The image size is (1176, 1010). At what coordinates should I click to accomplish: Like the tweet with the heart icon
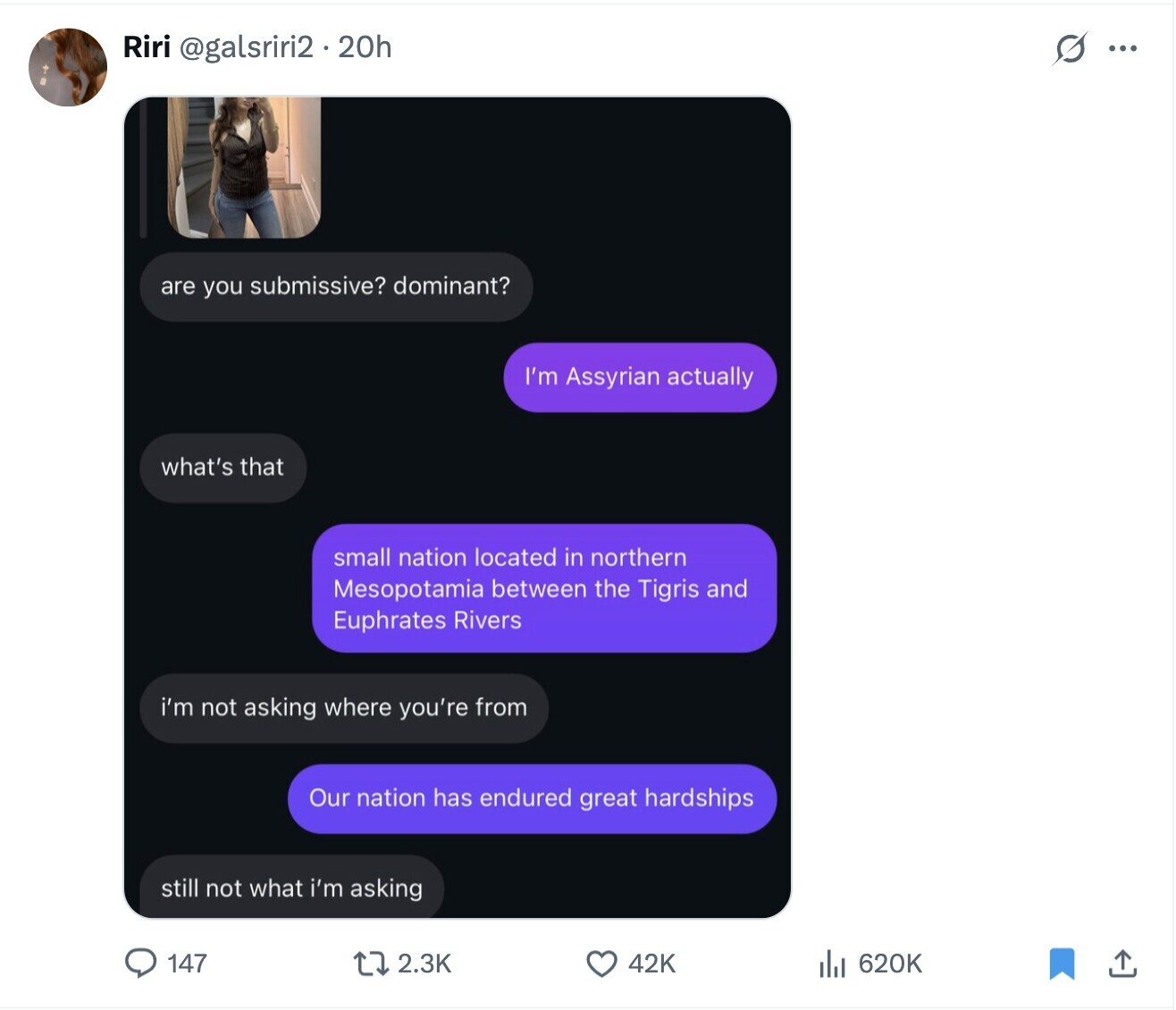[x=601, y=963]
